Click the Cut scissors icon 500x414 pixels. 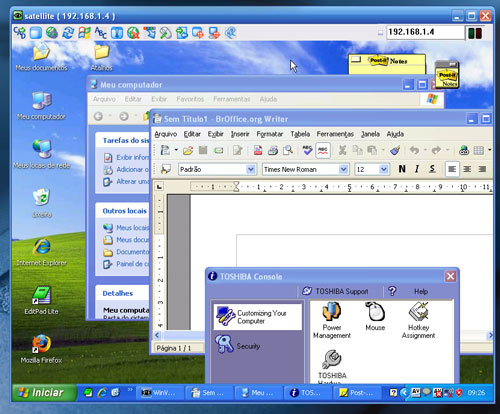[x=342, y=150]
